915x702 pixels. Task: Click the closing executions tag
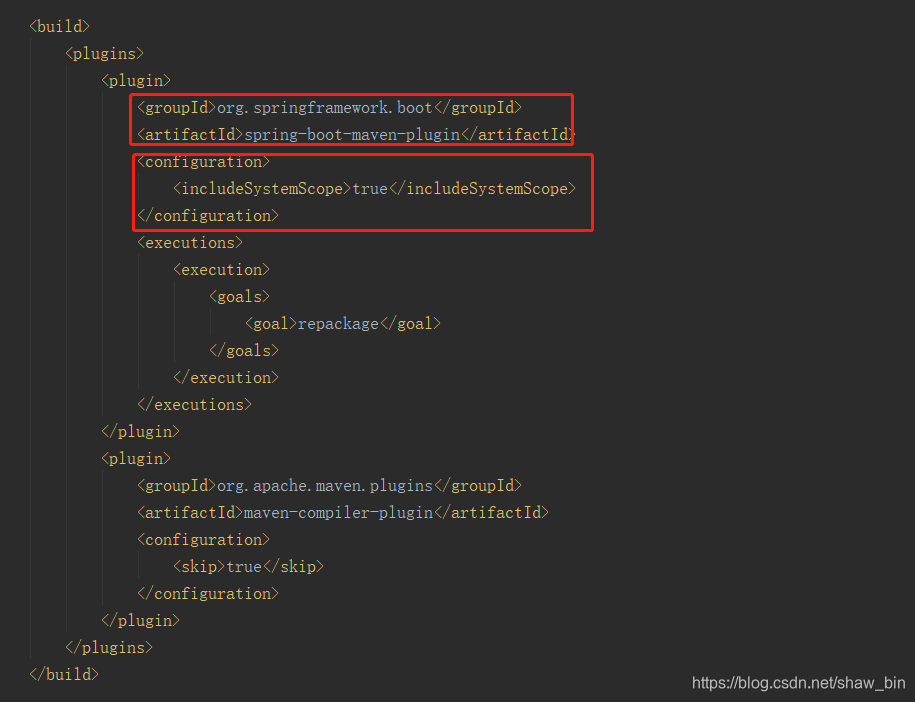(194, 405)
